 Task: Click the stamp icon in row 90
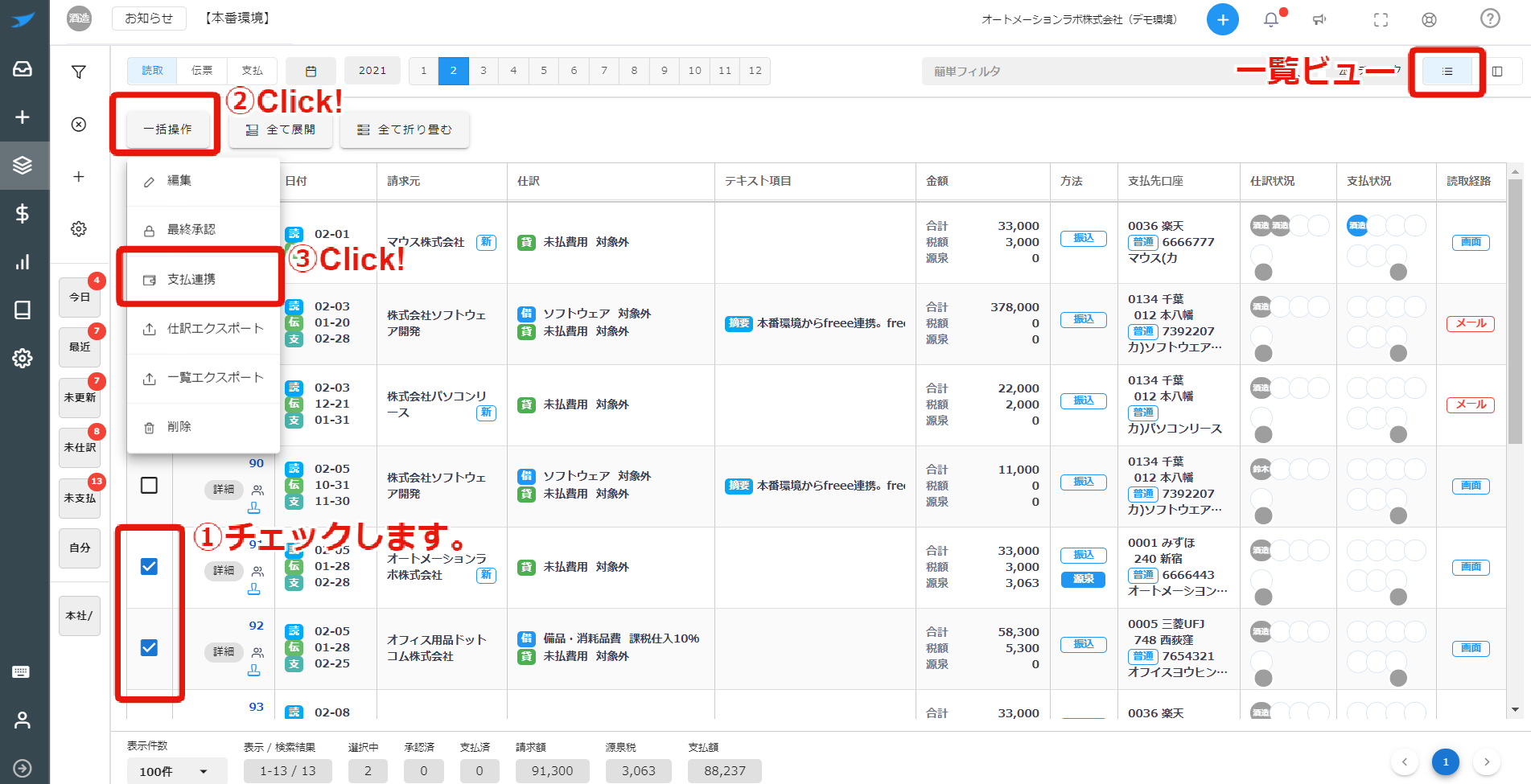[254, 507]
